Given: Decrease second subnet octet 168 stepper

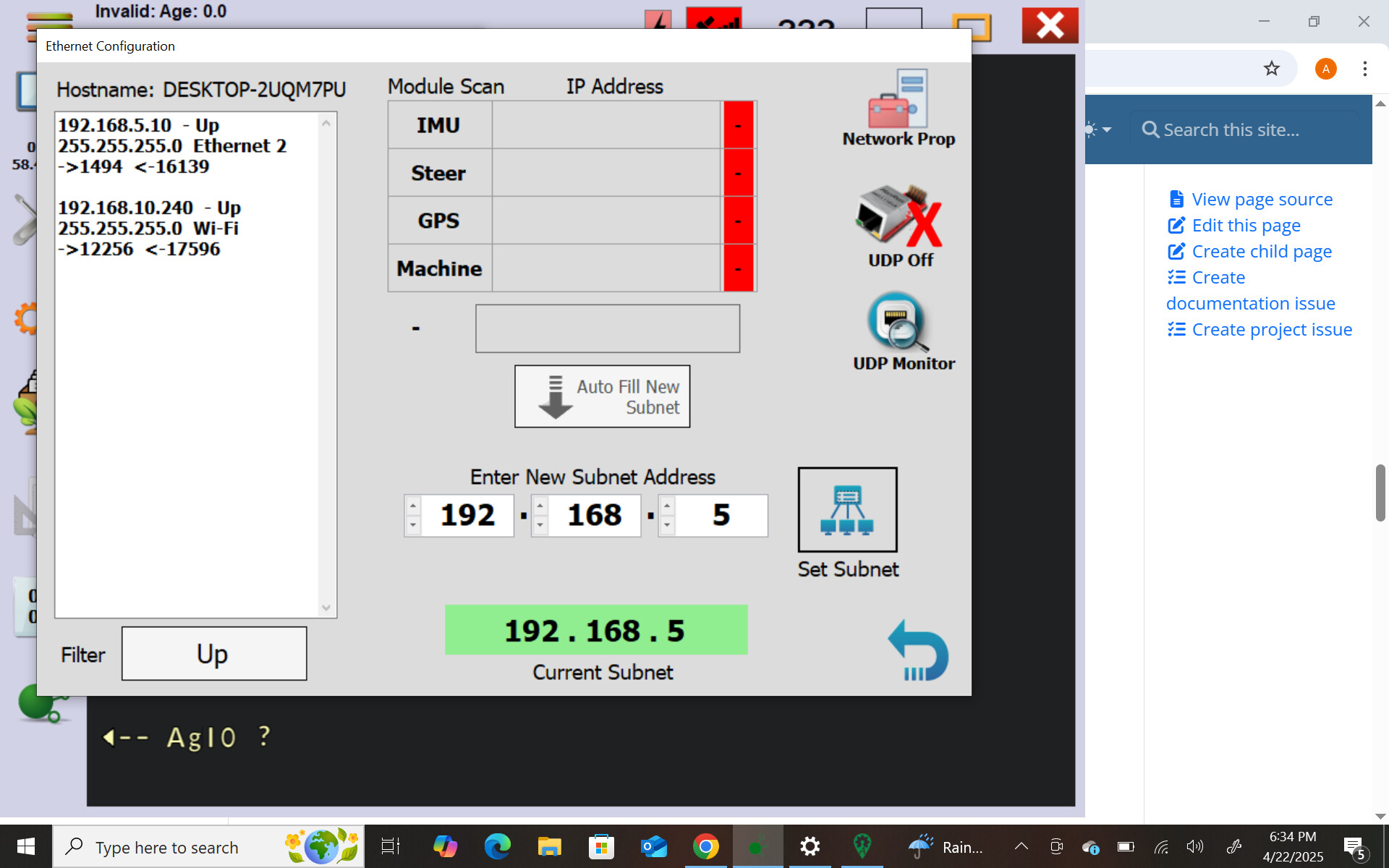Looking at the screenshot, I should pos(540,526).
